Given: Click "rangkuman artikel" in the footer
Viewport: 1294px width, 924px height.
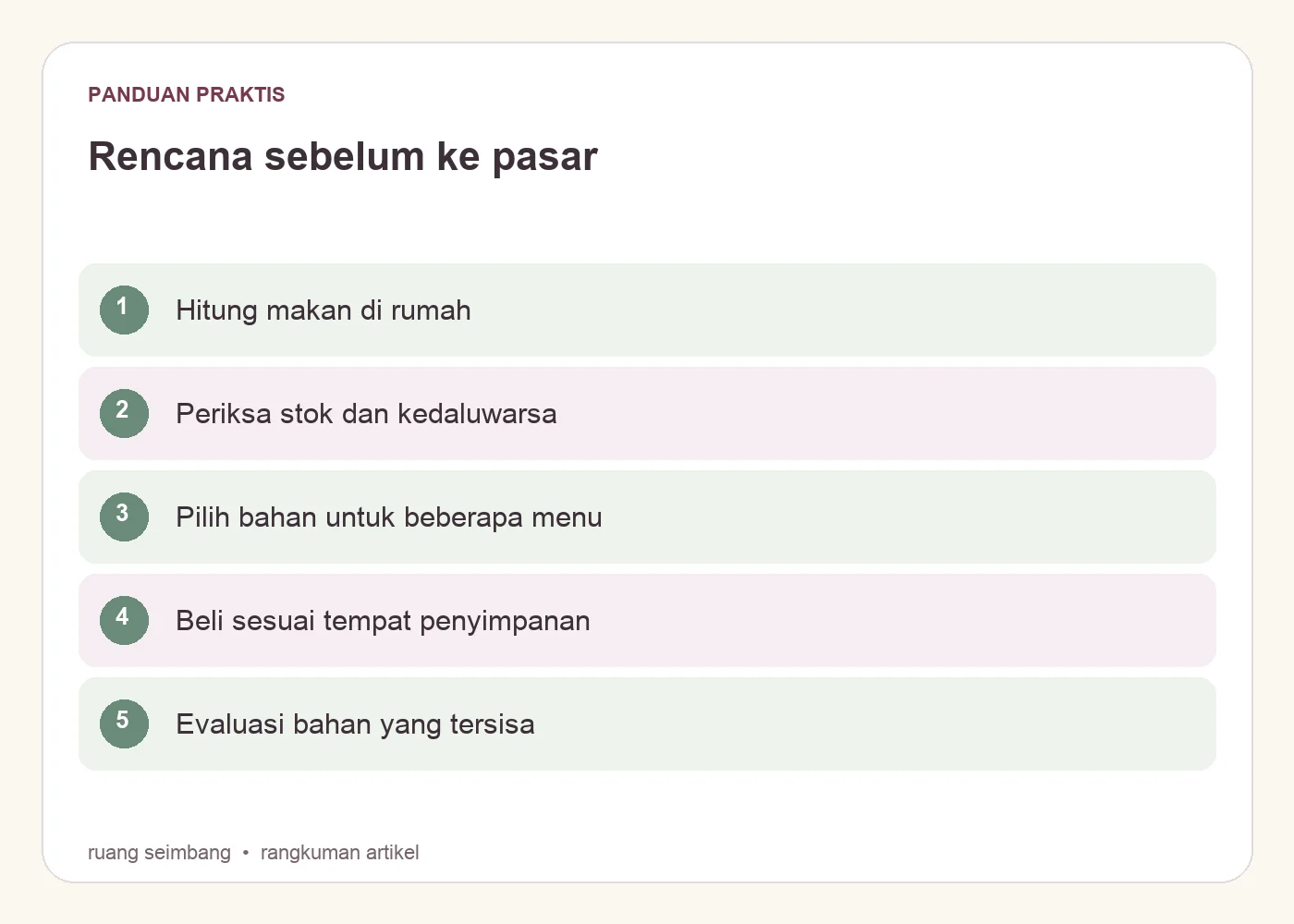Looking at the screenshot, I should 339,852.
